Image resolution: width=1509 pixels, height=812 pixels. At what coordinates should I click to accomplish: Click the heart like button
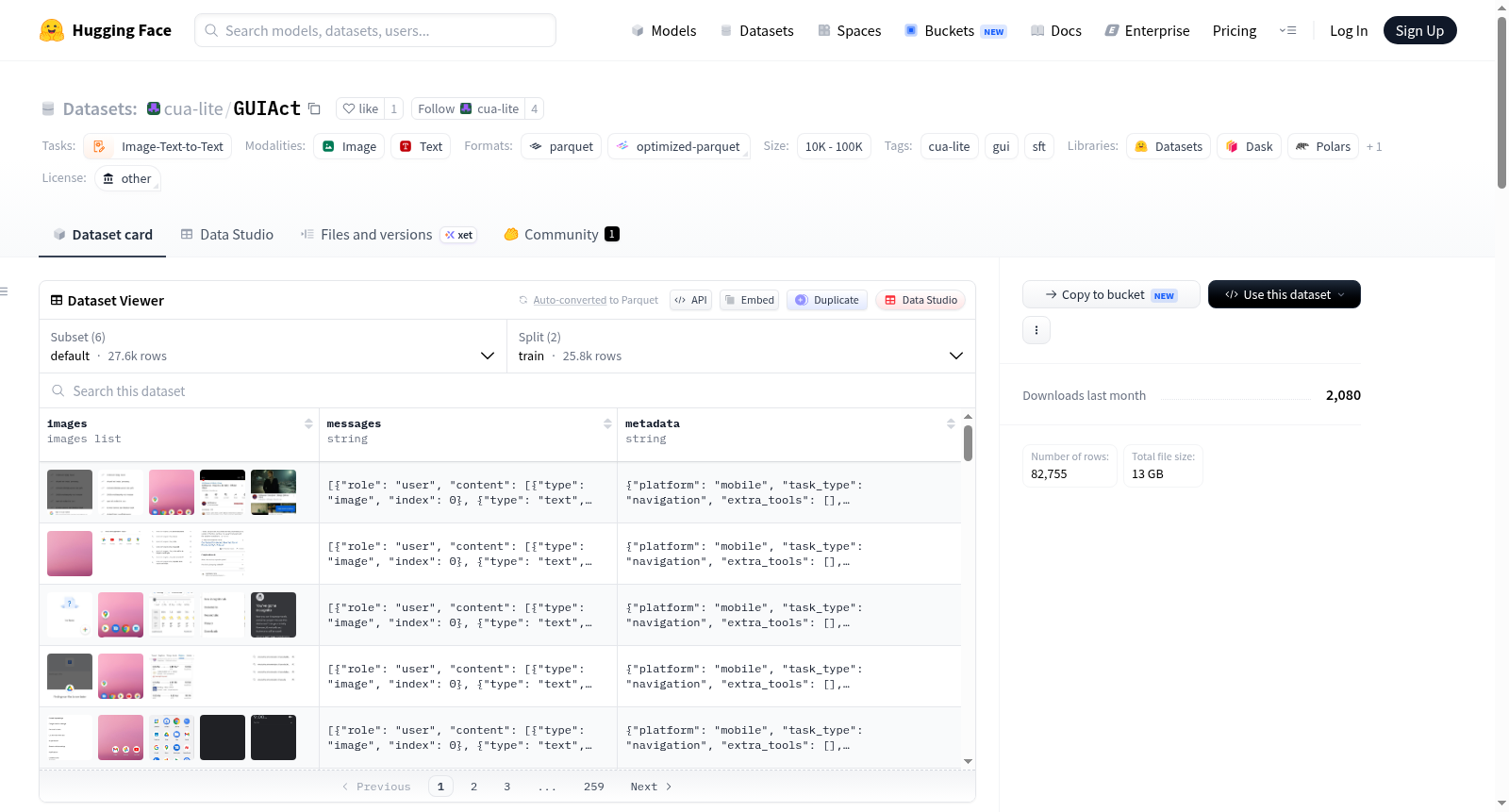tap(360, 108)
